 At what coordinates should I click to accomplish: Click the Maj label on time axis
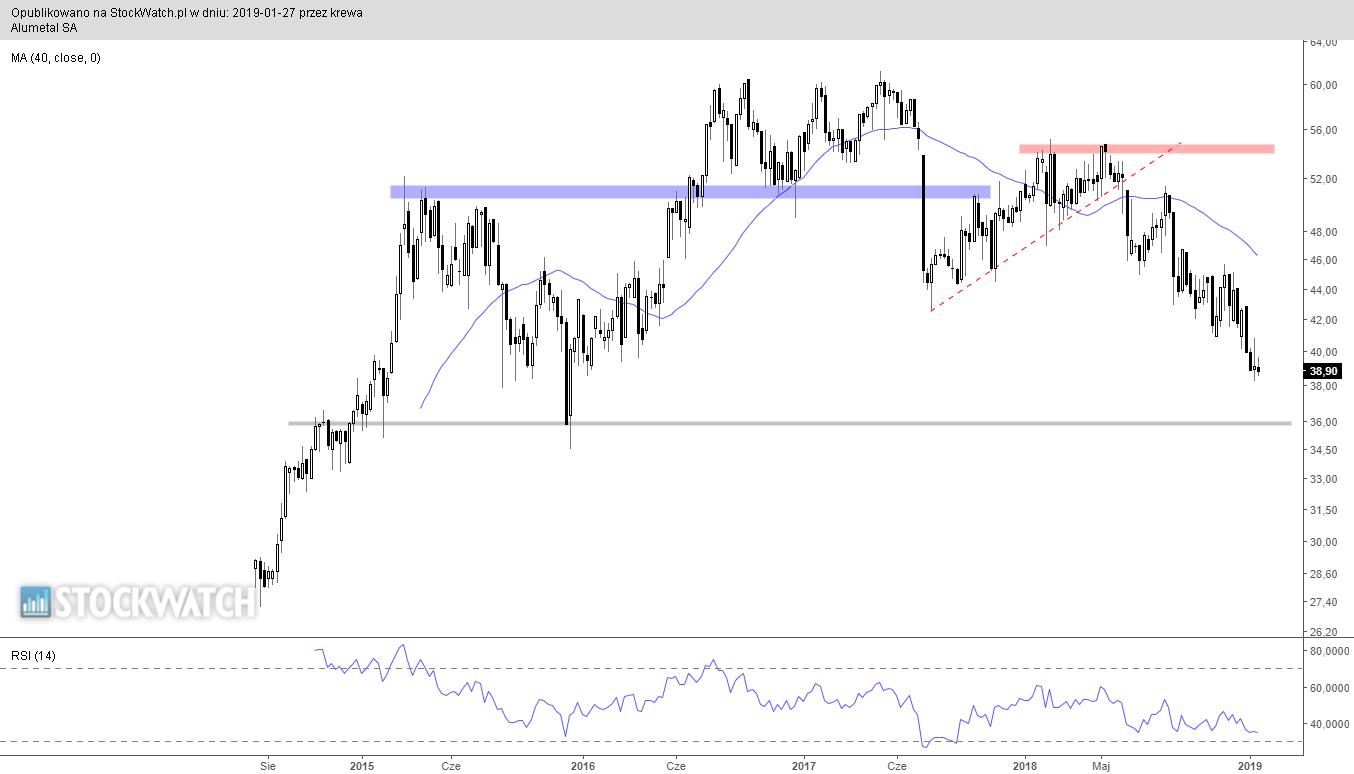[1102, 766]
